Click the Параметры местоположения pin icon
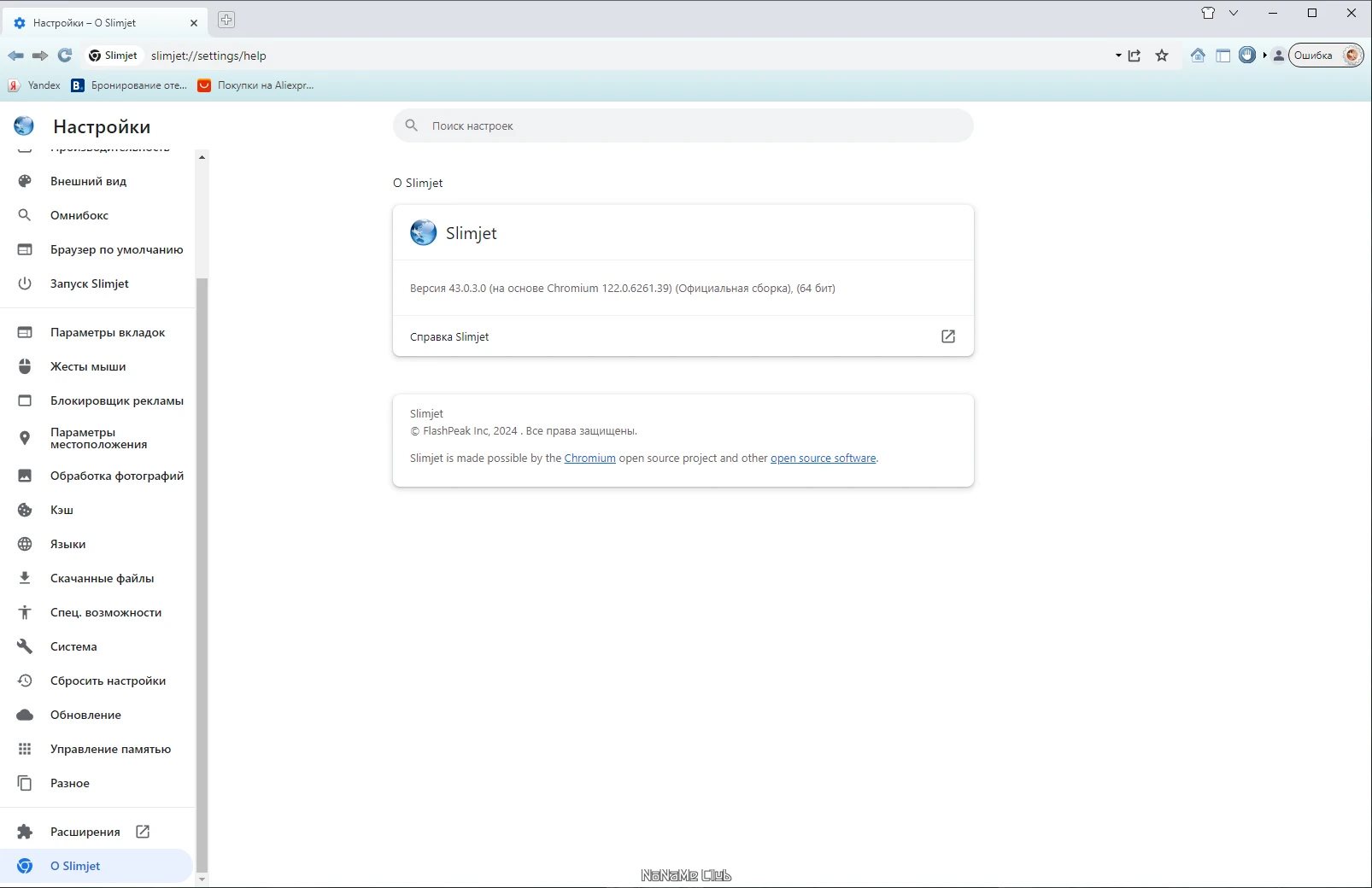The height and width of the screenshot is (888, 1372). tap(25, 438)
